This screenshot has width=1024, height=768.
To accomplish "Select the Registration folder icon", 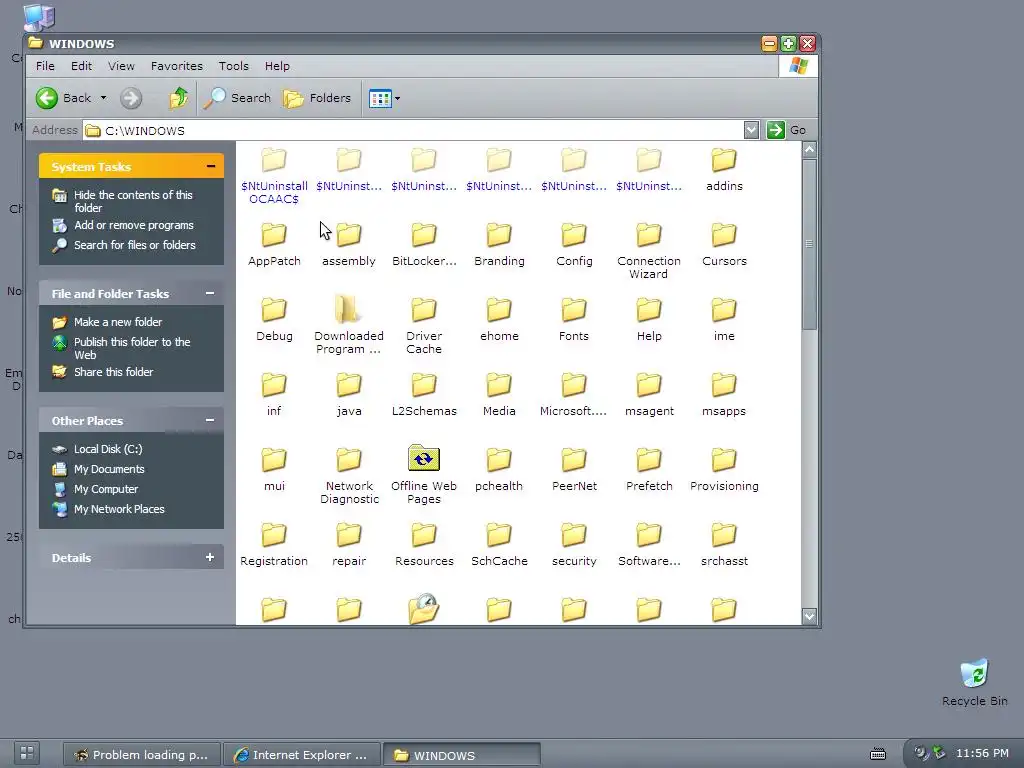I will point(274,536).
